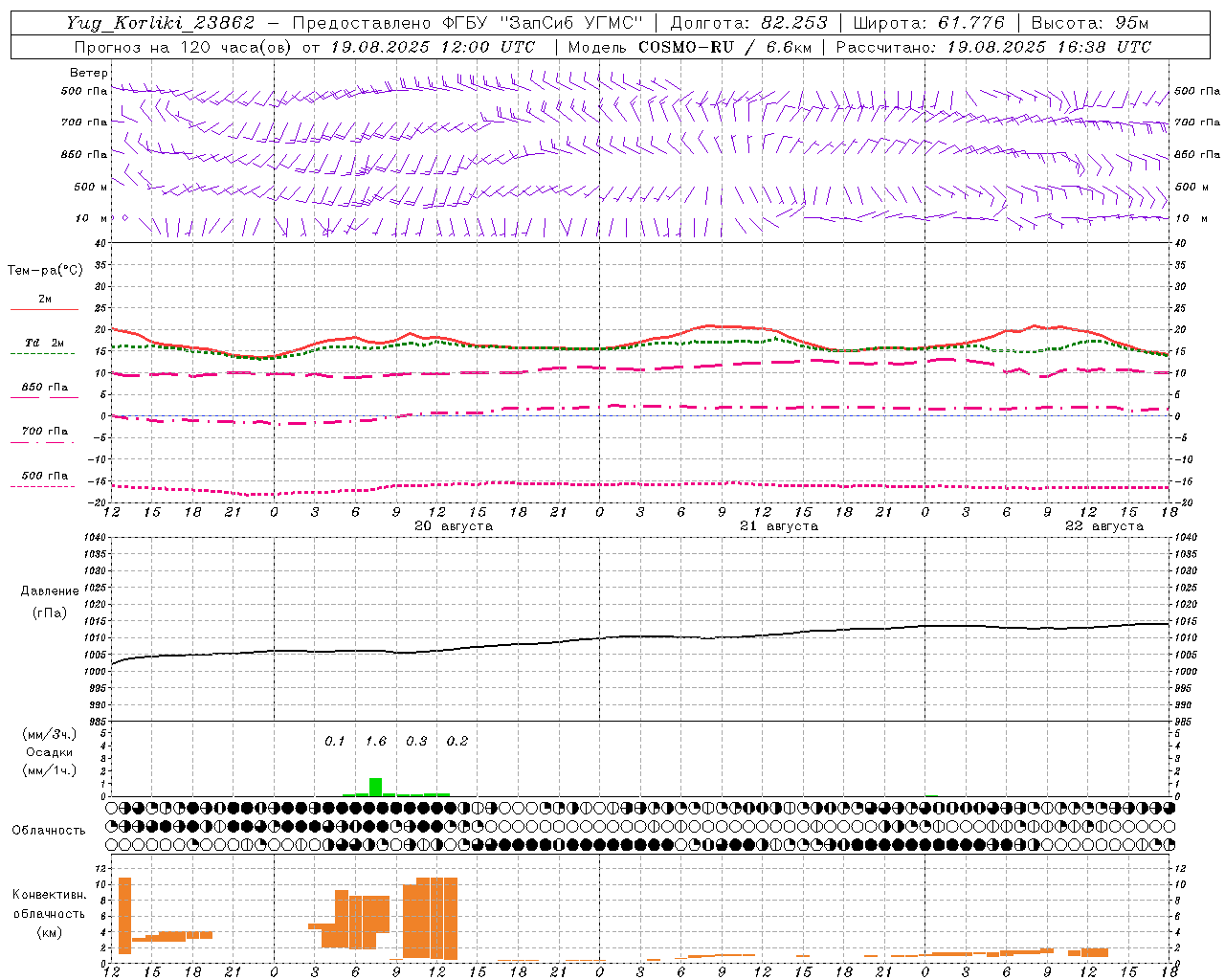Click the left 850 гПа wind level label
This screenshot has height=980, width=1225.
[84, 154]
